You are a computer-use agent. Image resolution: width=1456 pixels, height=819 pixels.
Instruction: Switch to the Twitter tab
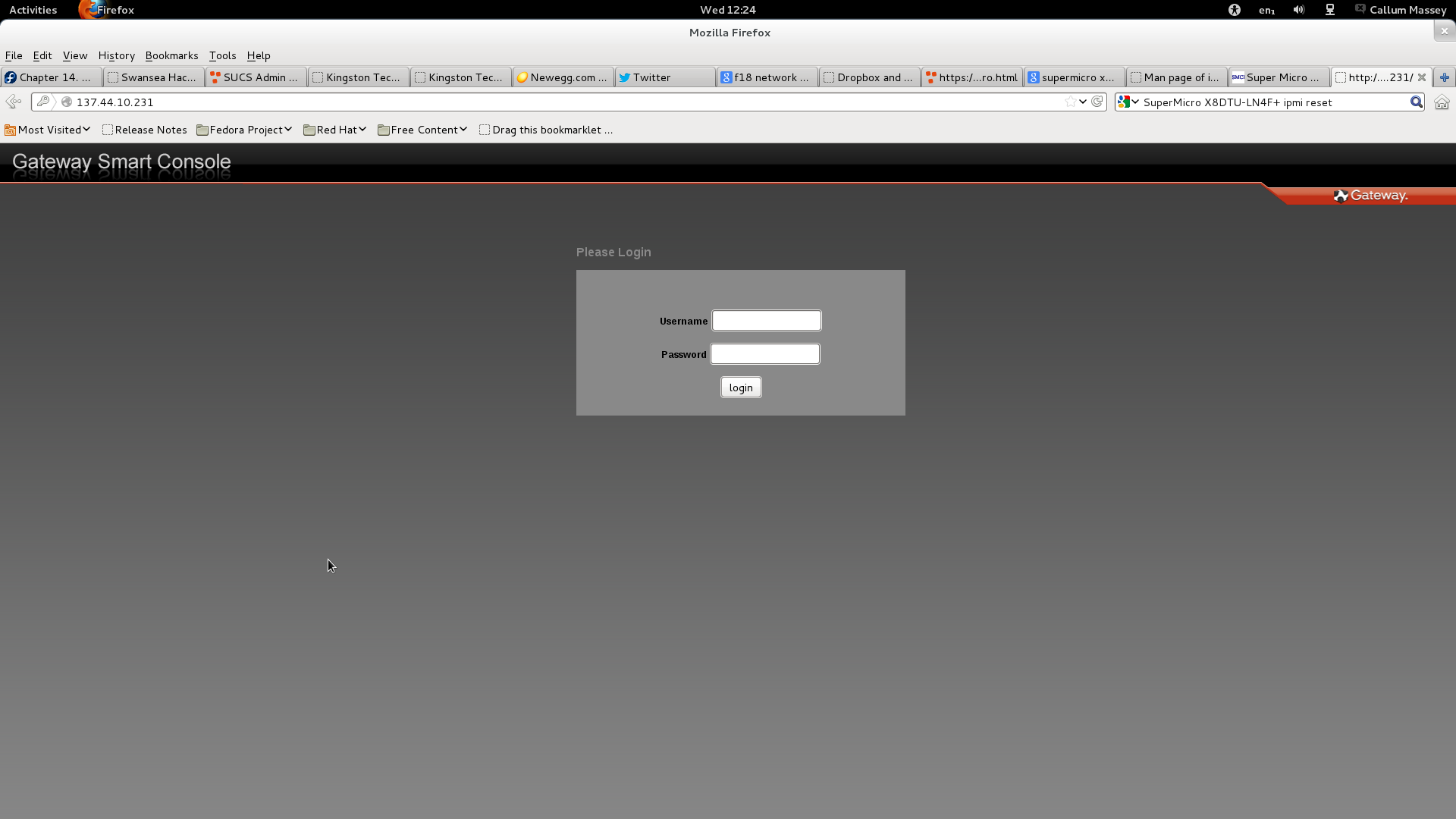click(x=665, y=77)
